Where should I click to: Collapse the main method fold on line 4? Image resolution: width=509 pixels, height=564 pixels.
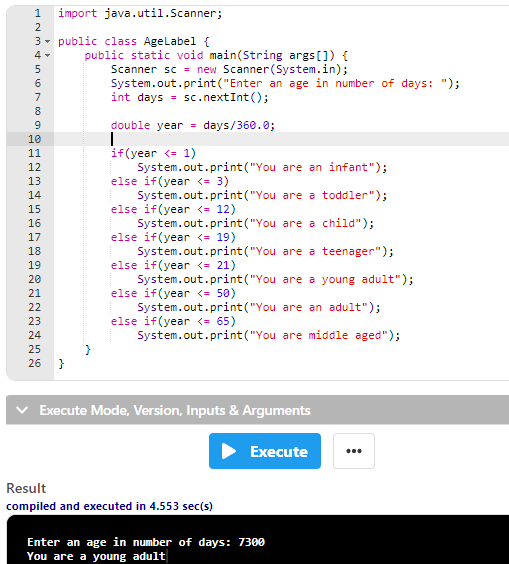47,56
